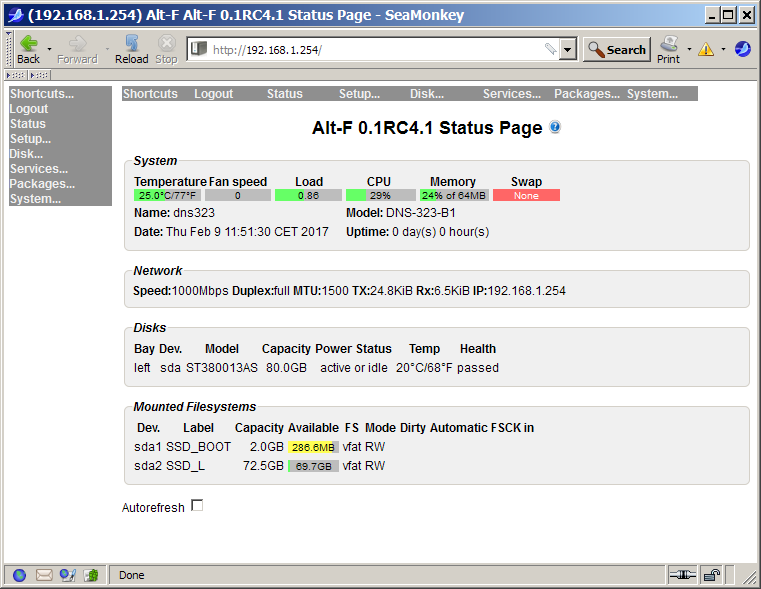Open Composer from status bar icon
The height and width of the screenshot is (589, 761).
click(x=67, y=575)
